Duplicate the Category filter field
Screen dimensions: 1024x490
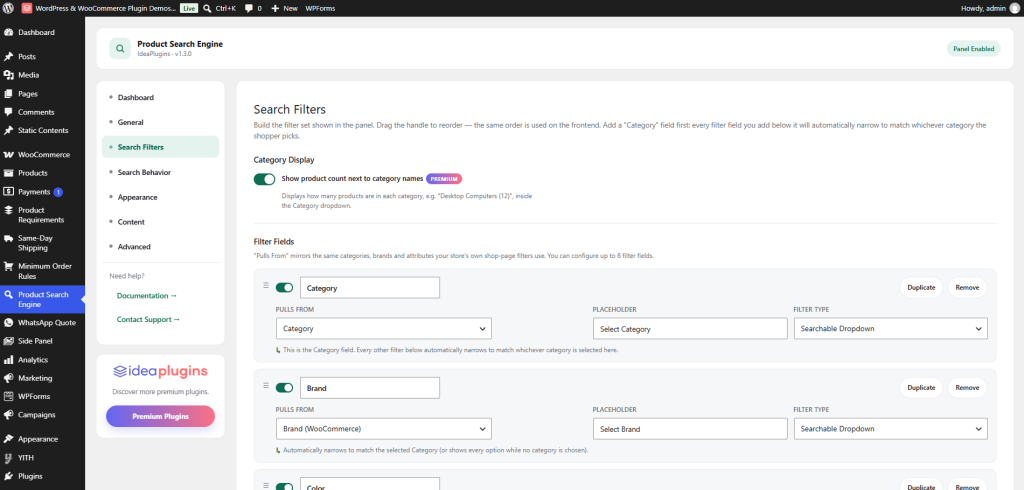point(921,287)
